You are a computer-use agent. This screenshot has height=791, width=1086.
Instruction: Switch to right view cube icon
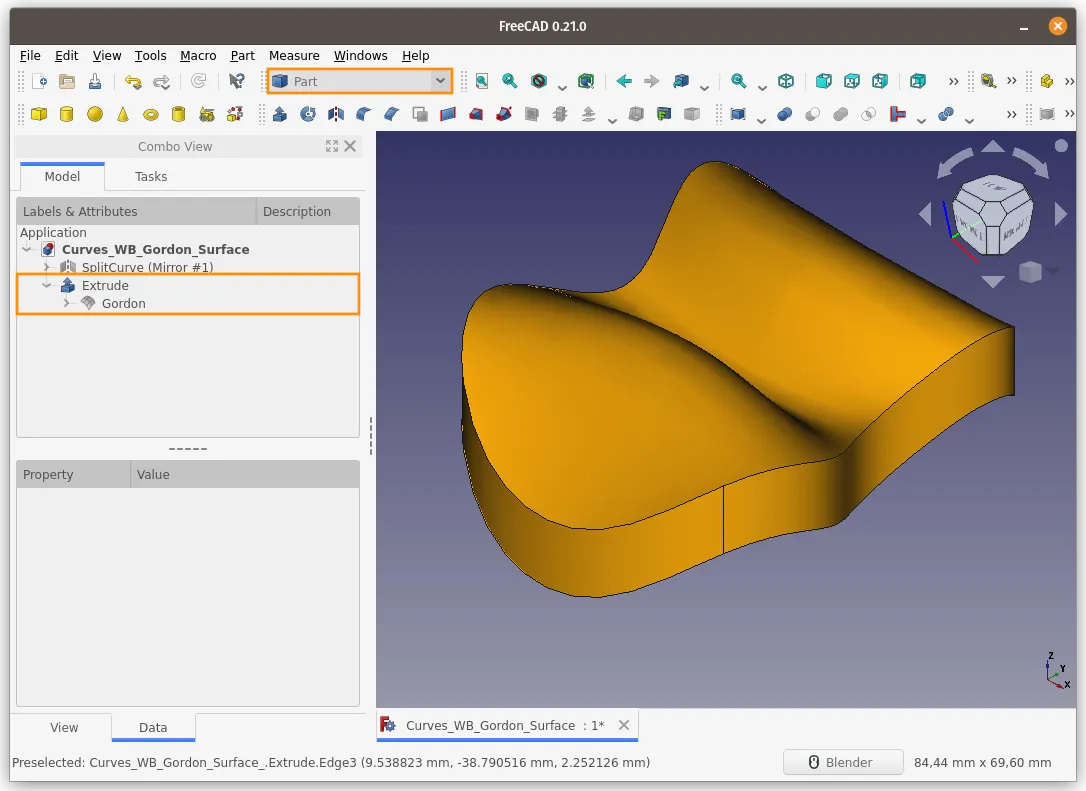tap(880, 81)
